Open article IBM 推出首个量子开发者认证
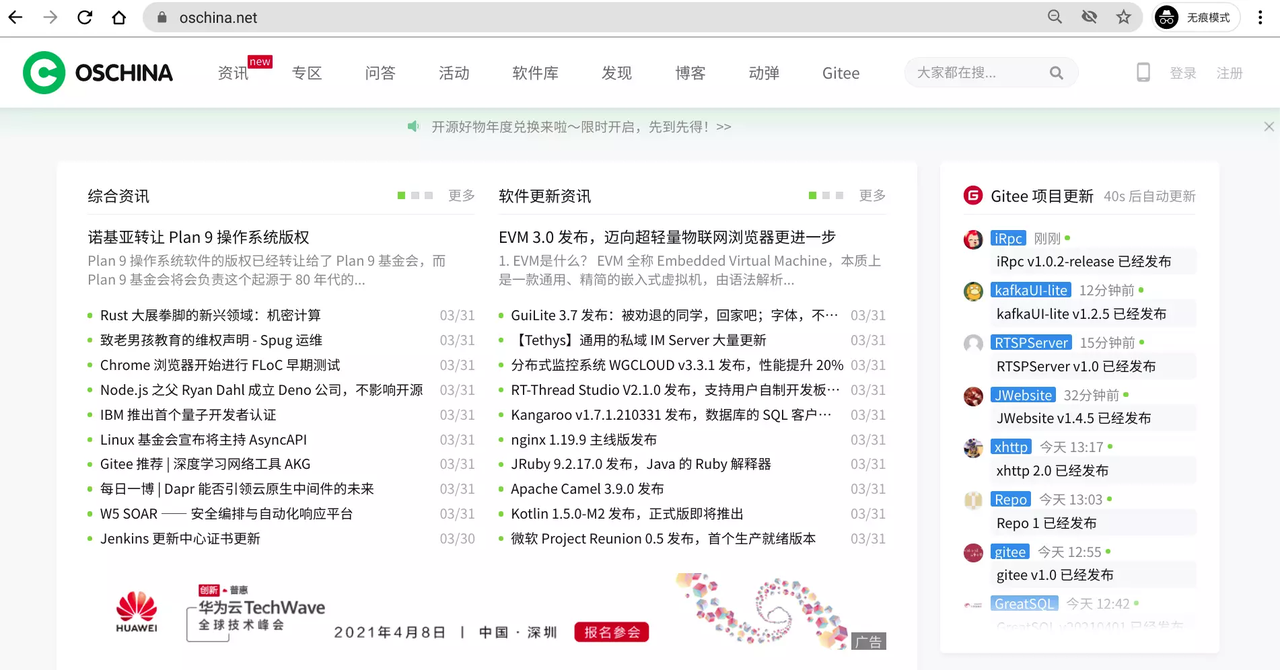Screen dimensions: 1280x670 pyautogui.click(x=188, y=414)
